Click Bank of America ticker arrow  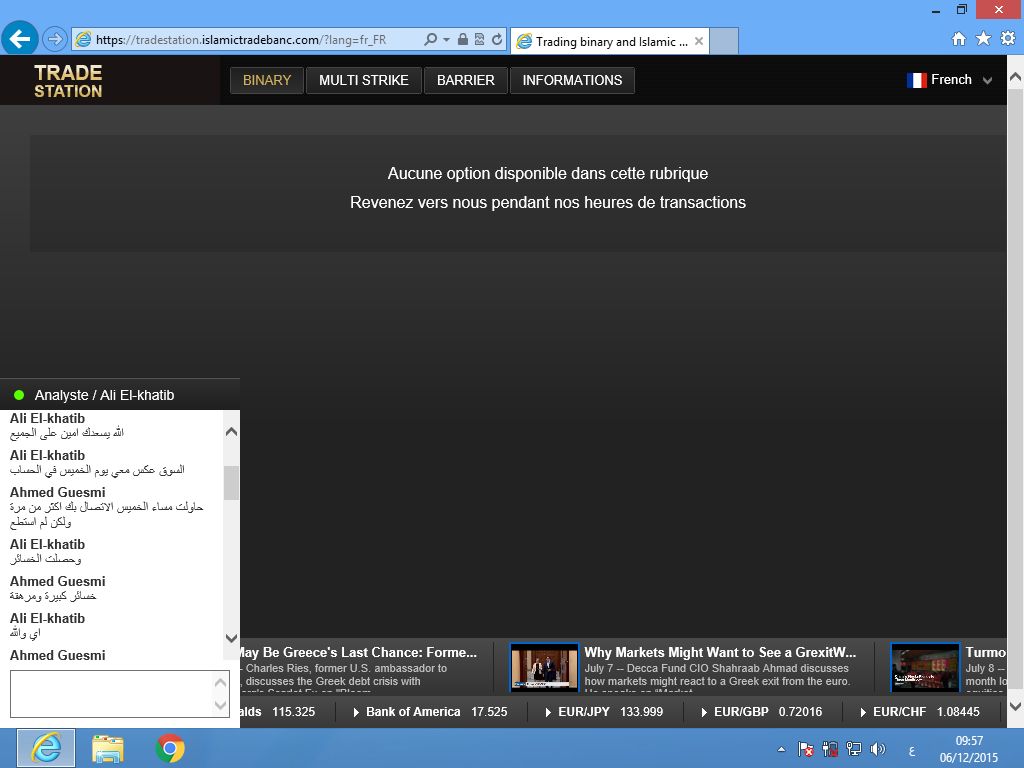pos(356,712)
